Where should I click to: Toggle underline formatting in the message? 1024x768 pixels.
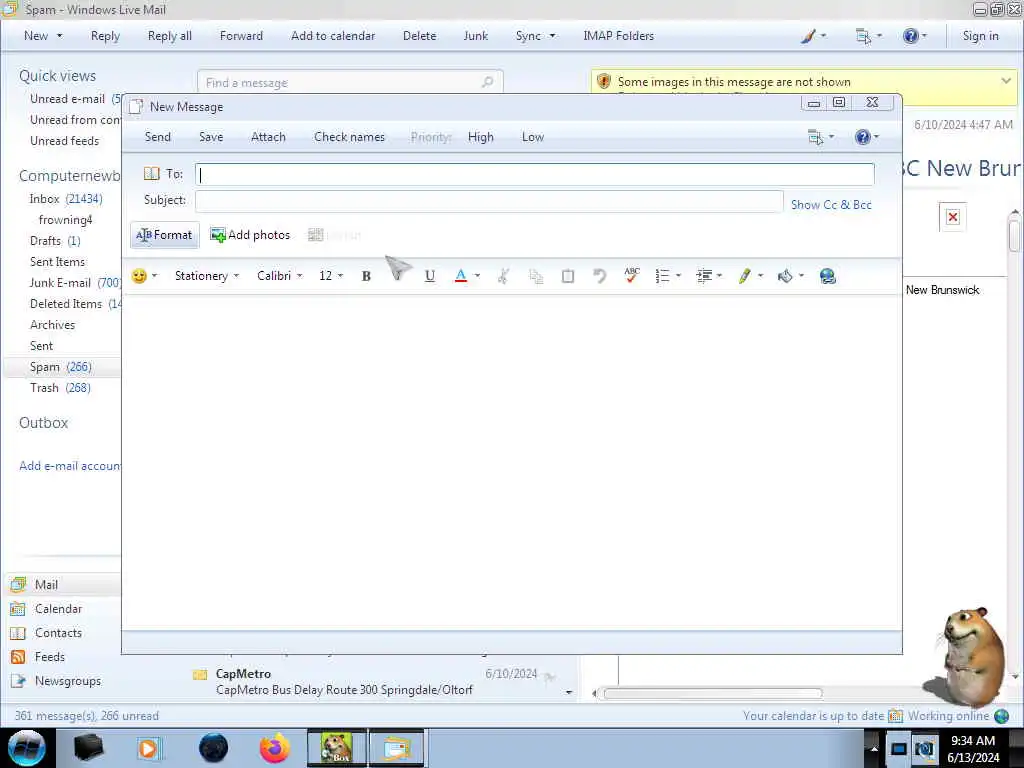(430, 276)
